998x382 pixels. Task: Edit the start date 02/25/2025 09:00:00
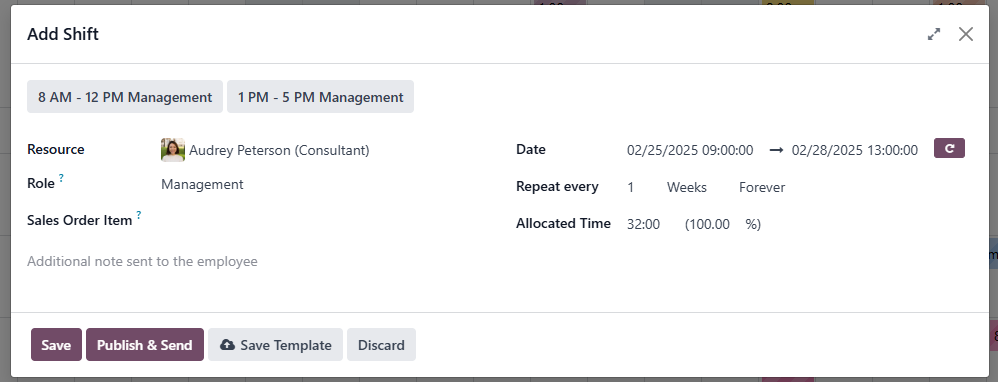pyautogui.click(x=690, y=150)
